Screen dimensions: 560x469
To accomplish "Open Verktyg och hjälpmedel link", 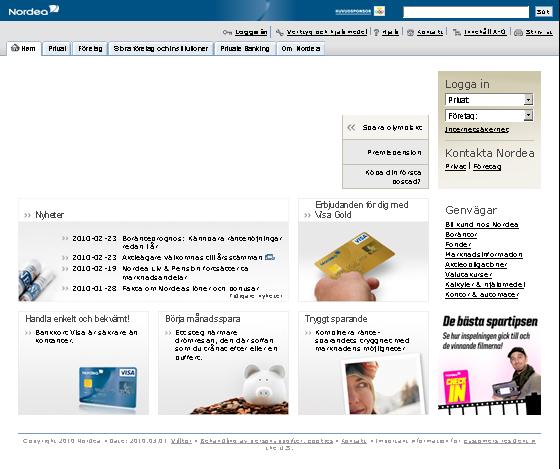I will (326, 32).
